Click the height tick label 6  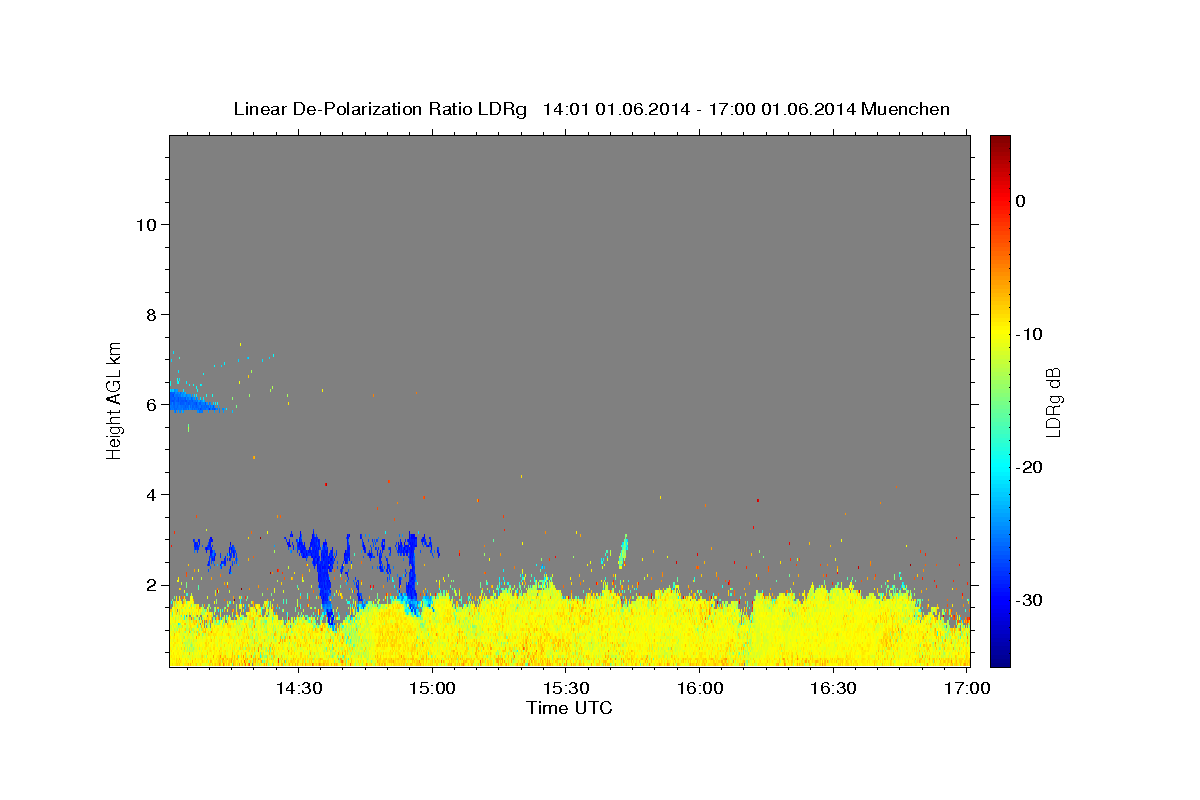pos(152,404)
